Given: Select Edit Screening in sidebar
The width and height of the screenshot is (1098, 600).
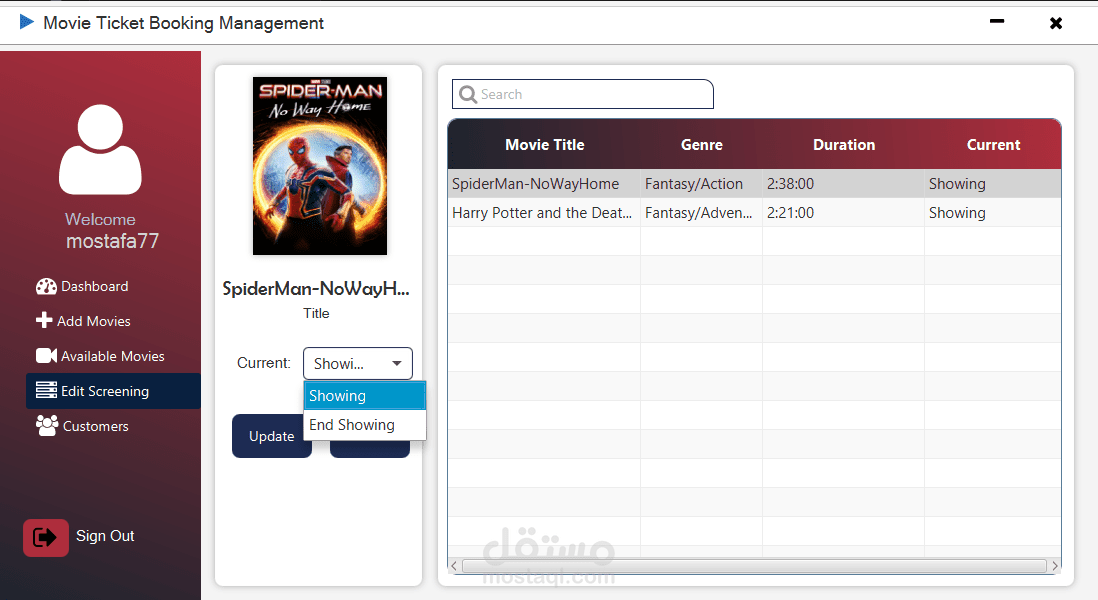Looking at the screenshot, I should pos(113,391).
